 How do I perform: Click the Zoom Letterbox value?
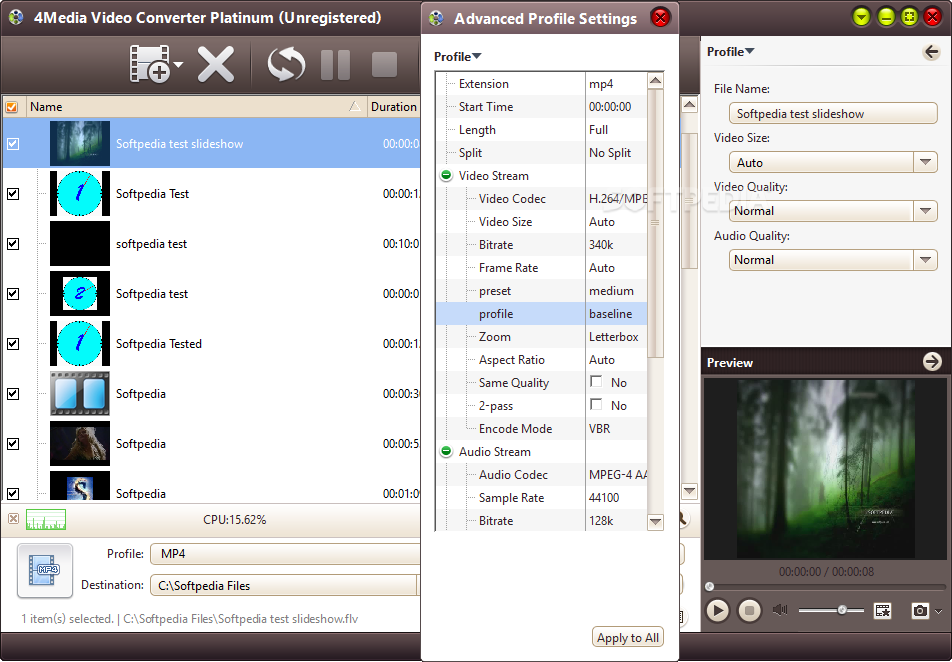[613, 337]
